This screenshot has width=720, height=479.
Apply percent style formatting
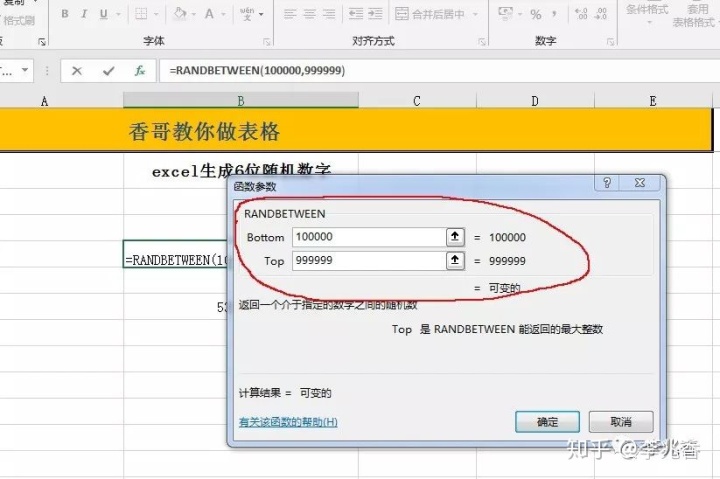point(535,15)
